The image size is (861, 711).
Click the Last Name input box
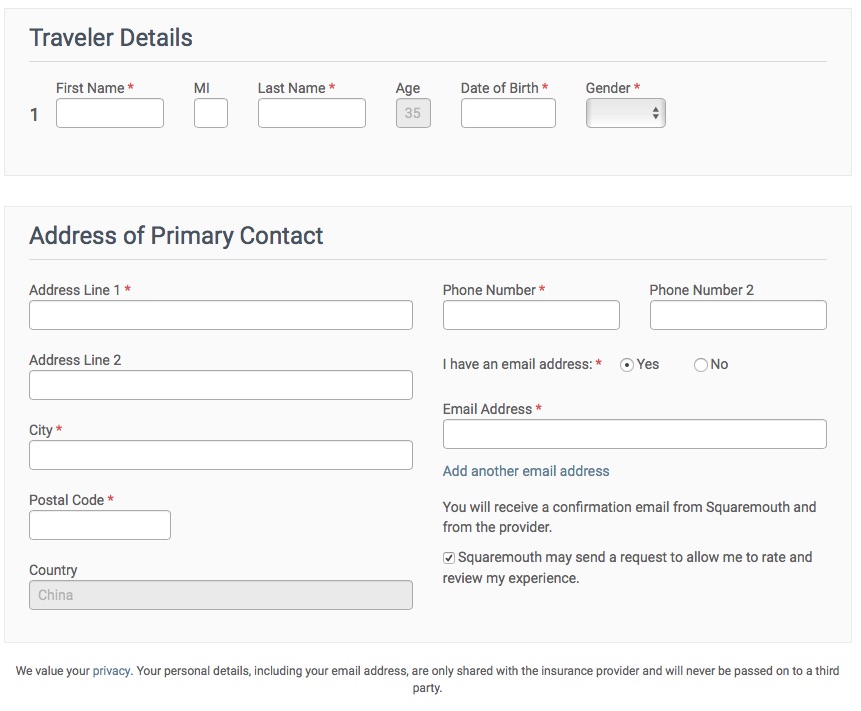(312, 113)
